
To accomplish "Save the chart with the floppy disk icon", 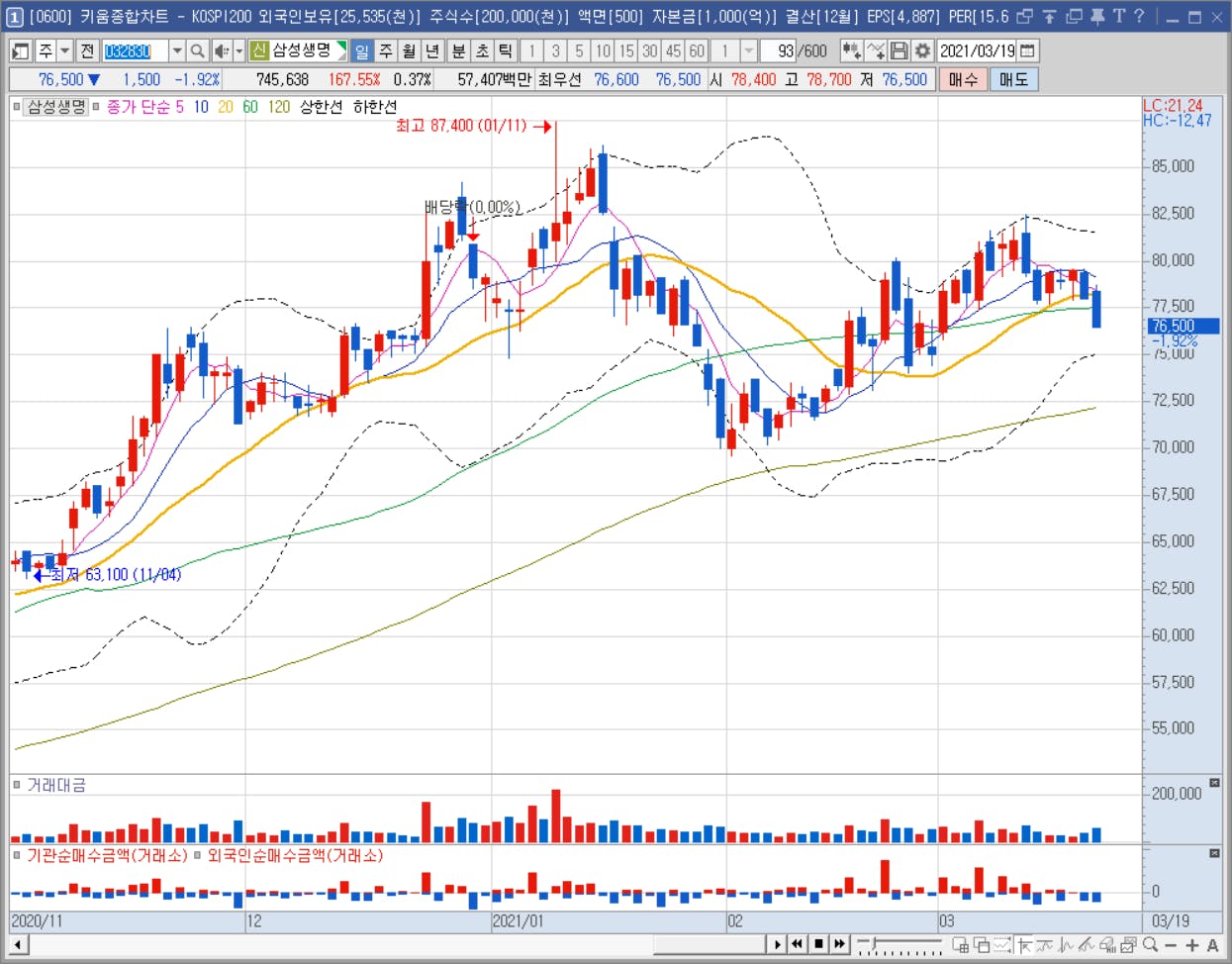I will tap(899, 50).
